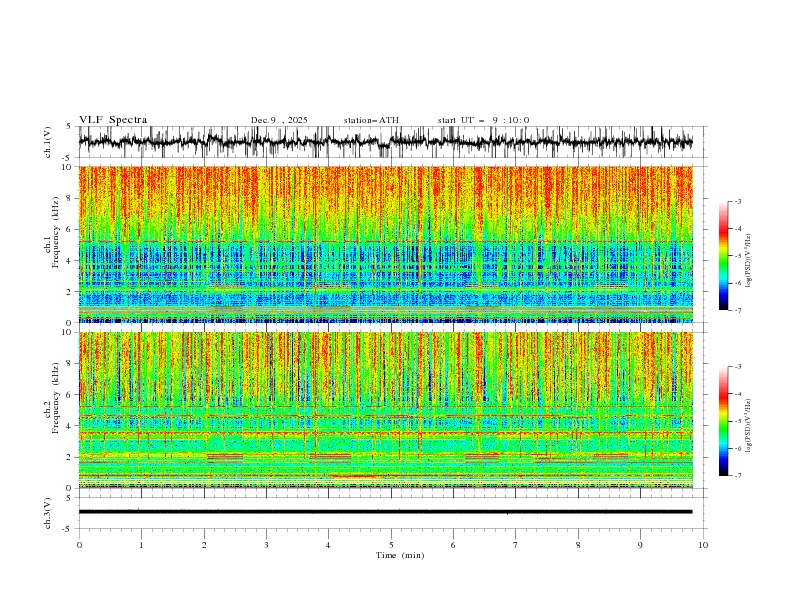This screenshot has height=612, width=792.
Task: Click the "-3" label on ch.2 color bar
Action: pos(738,367)
